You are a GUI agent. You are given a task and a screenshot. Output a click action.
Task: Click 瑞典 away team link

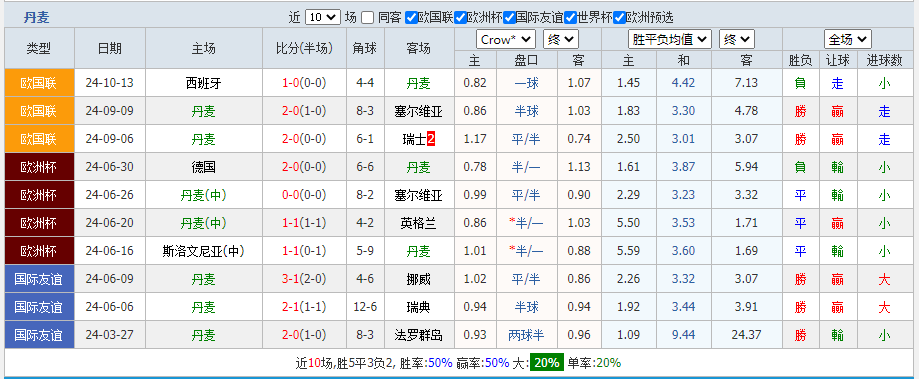pyautogui.click(x=418, y=308)
